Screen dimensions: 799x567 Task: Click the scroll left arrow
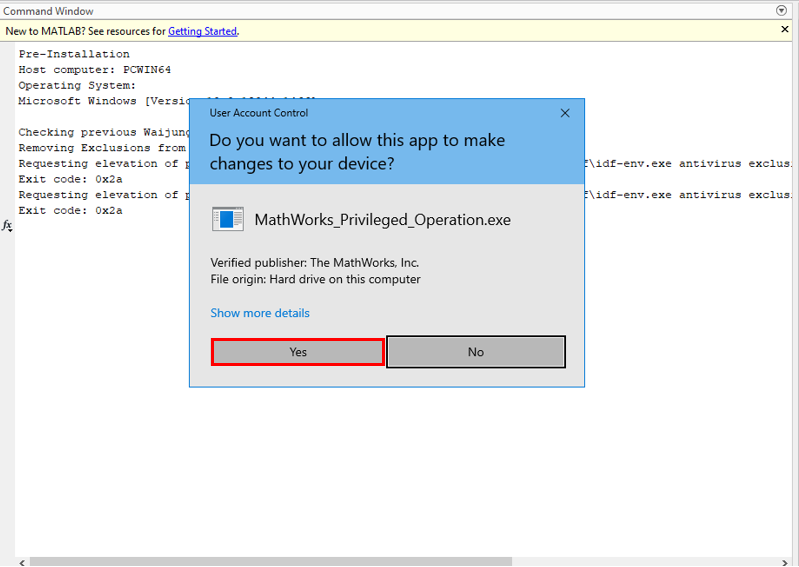coord(22,562)
